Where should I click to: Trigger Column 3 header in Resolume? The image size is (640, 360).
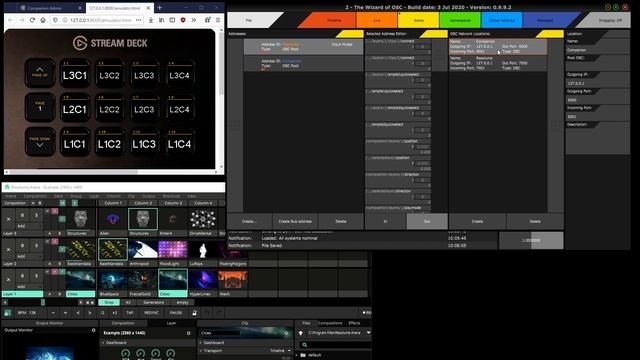[173, 203]
